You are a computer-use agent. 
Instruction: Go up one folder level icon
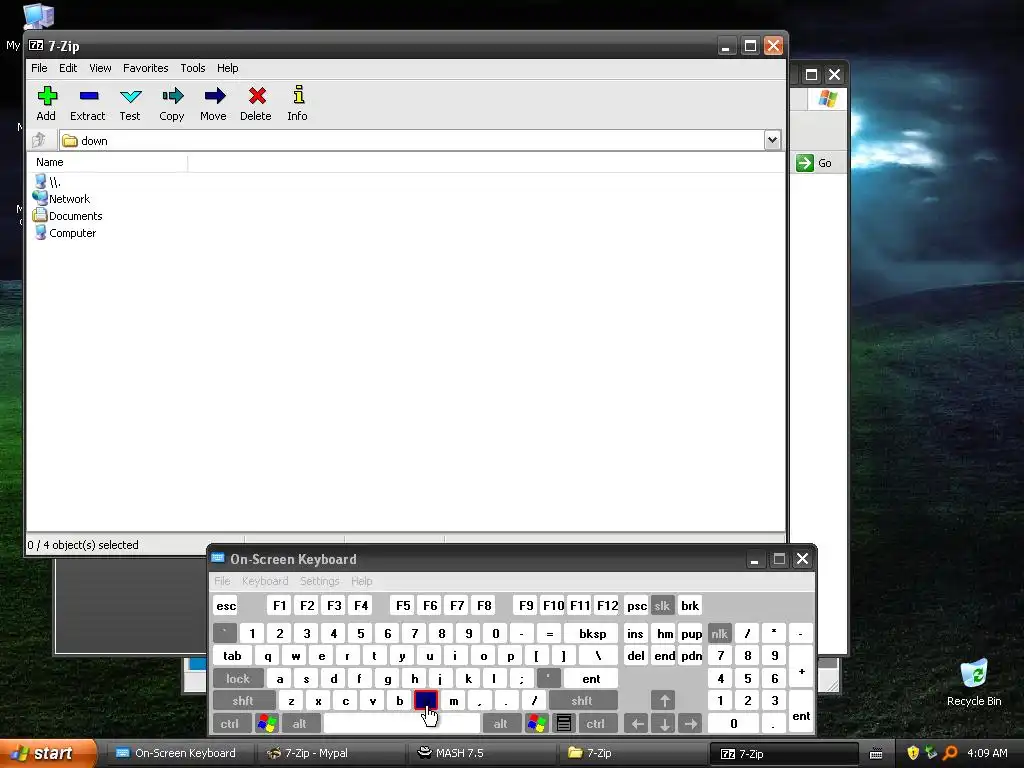tap(39, 140)
